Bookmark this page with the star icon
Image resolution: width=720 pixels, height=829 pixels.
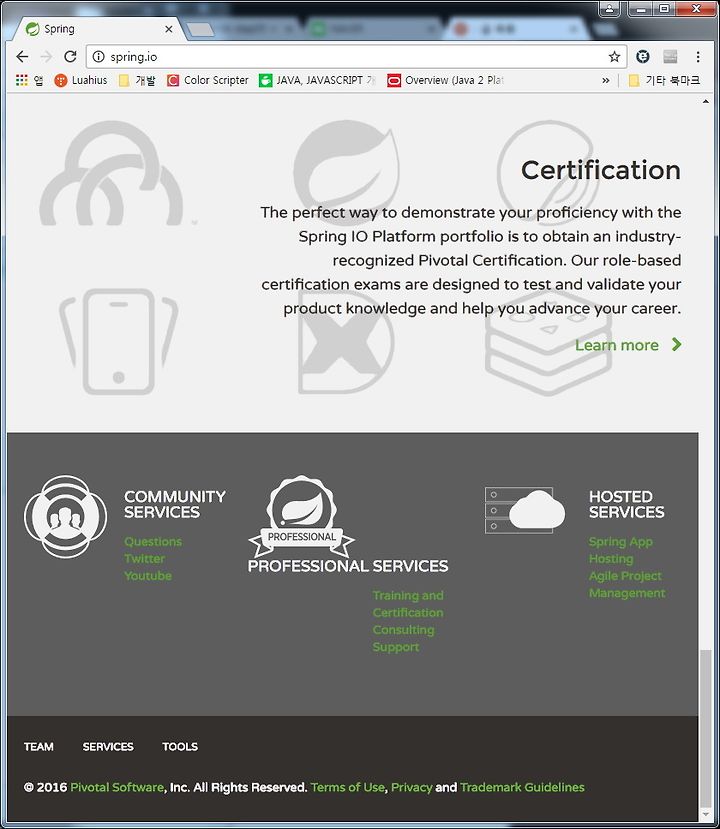pyautogui.click(x=614, y=57)
